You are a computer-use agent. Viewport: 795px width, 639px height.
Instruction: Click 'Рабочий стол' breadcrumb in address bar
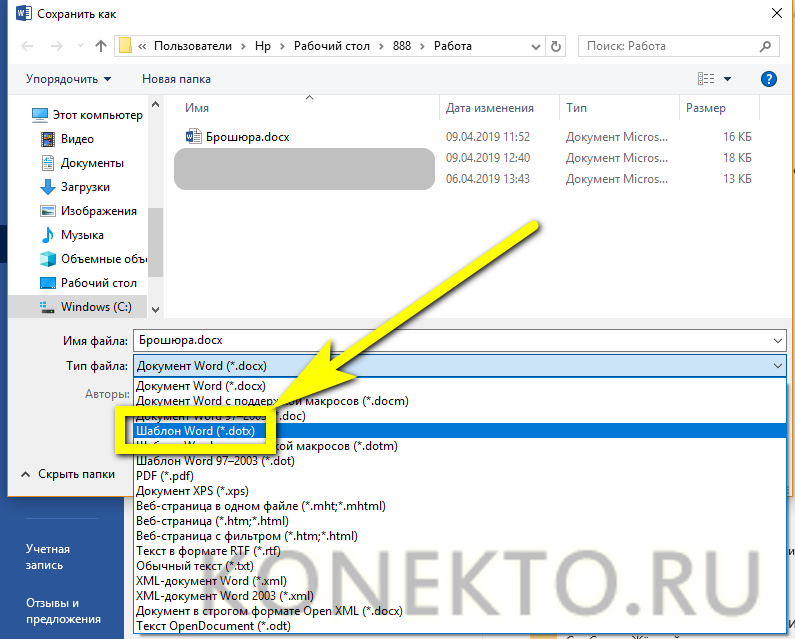click(332, 46)
